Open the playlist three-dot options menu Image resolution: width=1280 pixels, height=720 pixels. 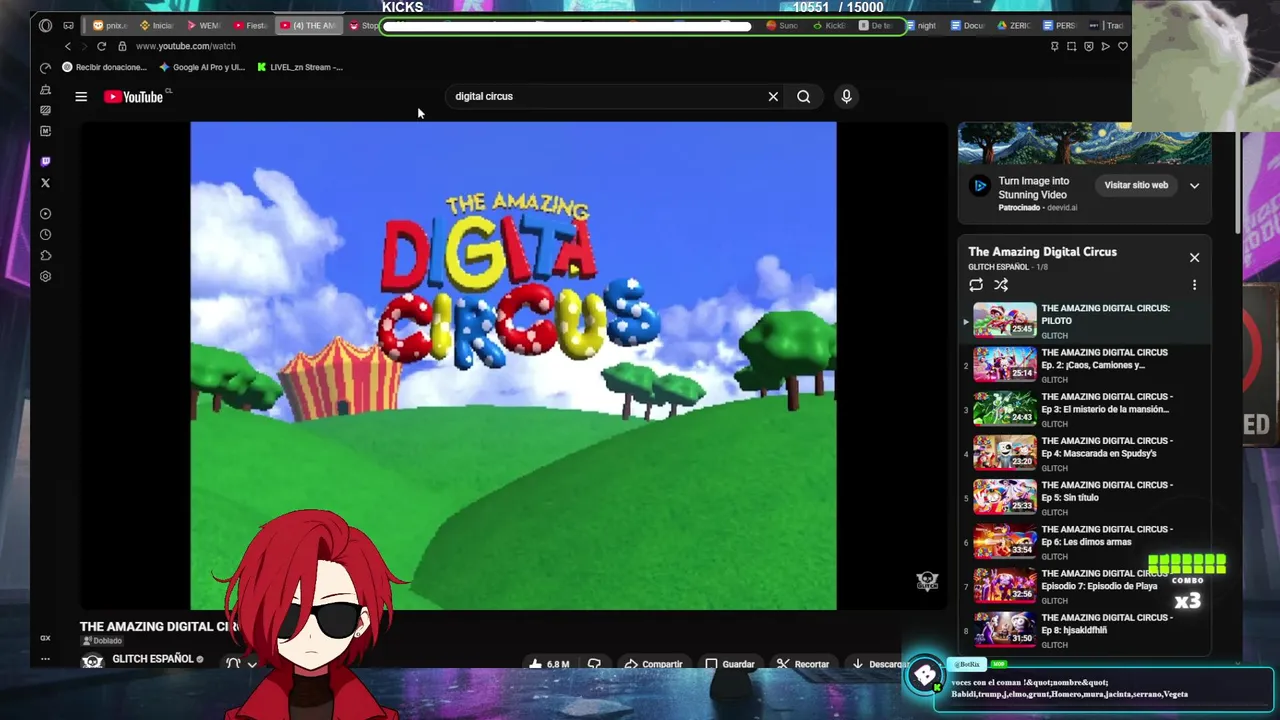click(1194, 285)
